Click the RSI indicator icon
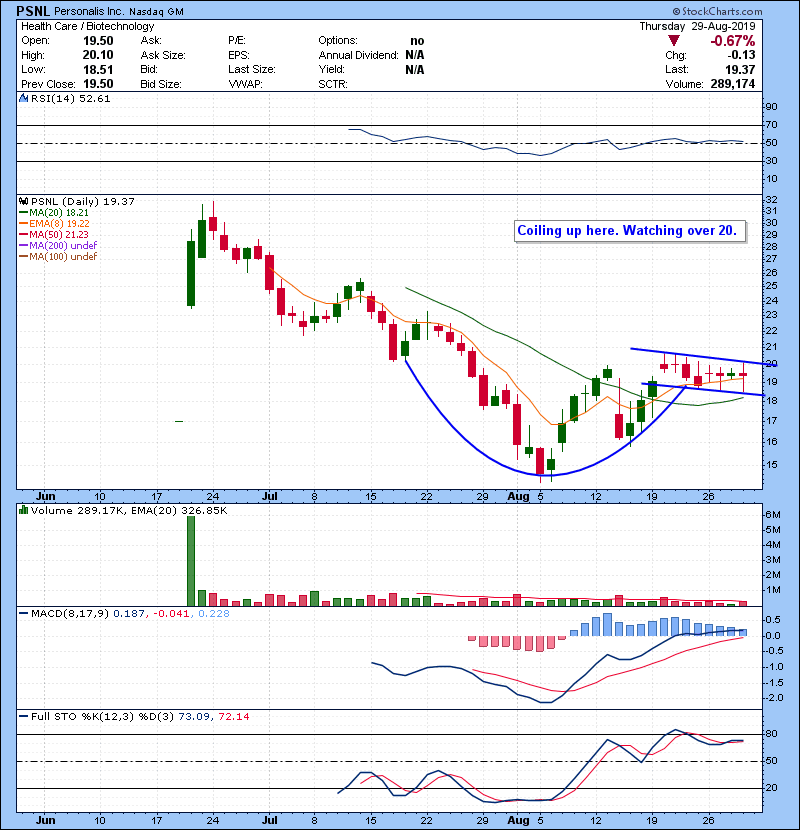Screen dimensions: 800x830 click(x=23, y=98)
